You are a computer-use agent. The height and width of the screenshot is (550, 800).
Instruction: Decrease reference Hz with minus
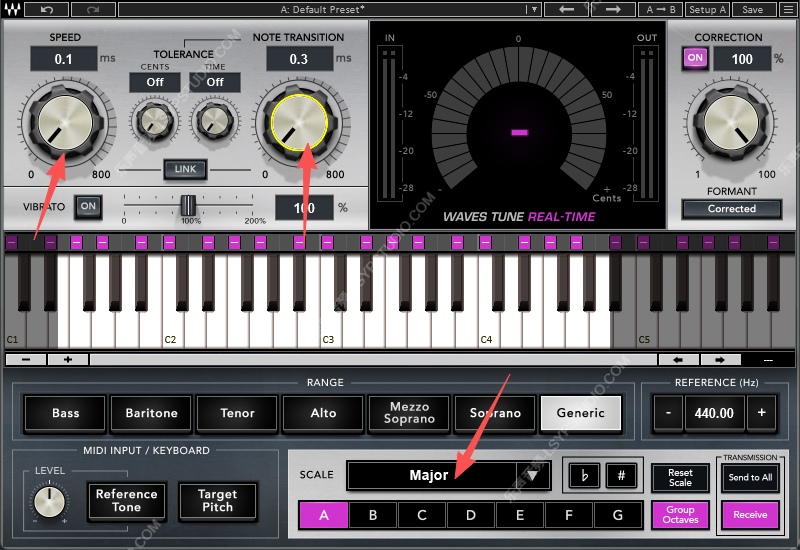click(668, 413)
